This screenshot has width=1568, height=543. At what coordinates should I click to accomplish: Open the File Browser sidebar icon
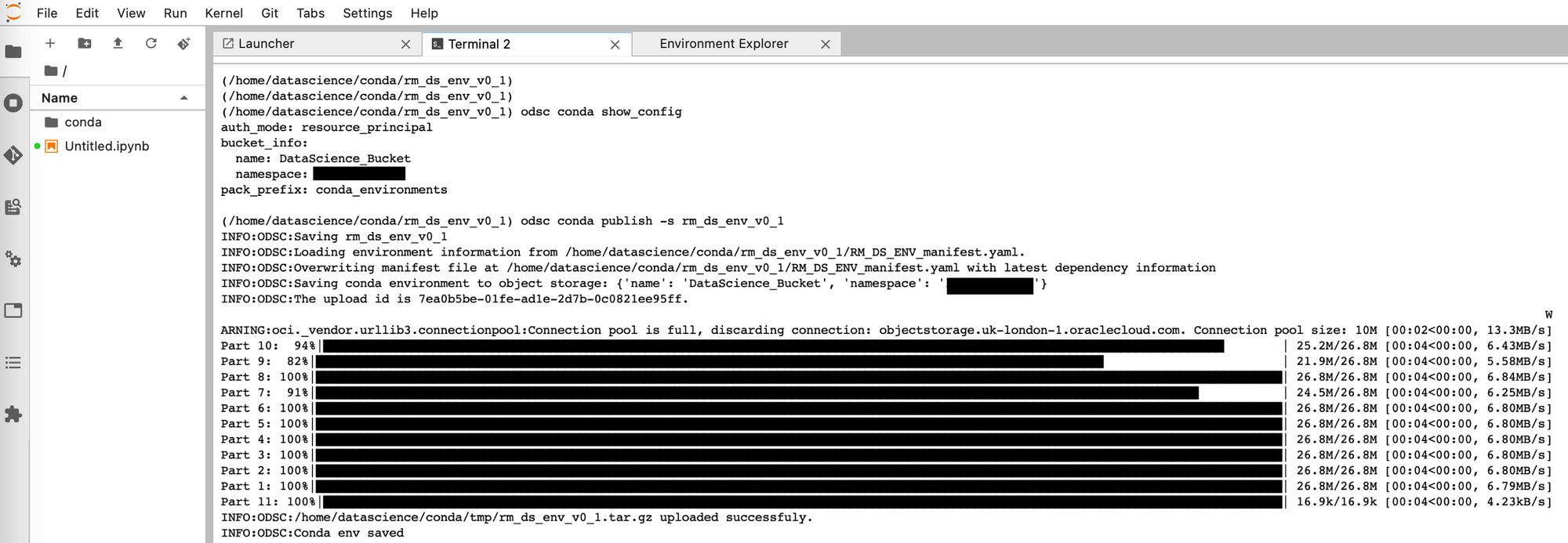[13, 52]
